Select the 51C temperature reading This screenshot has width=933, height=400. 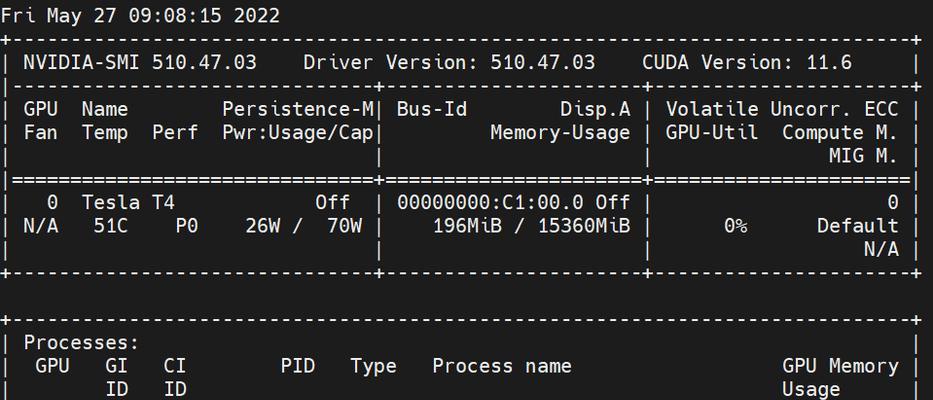click(111, 226)
